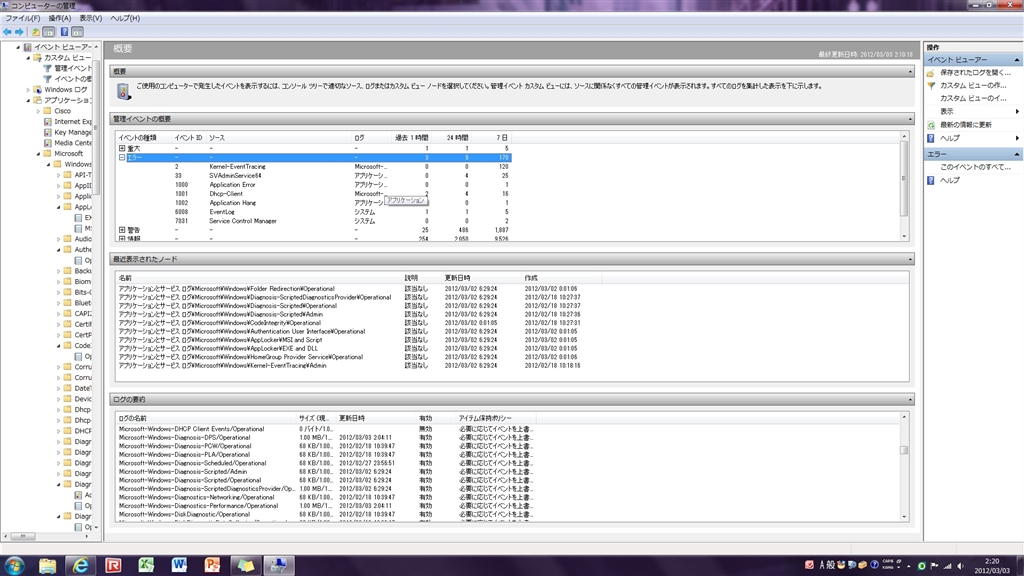Click カスタム ビューの作成 action
The width and height of the screenshot is (1024, 576).
pos(973,86)
